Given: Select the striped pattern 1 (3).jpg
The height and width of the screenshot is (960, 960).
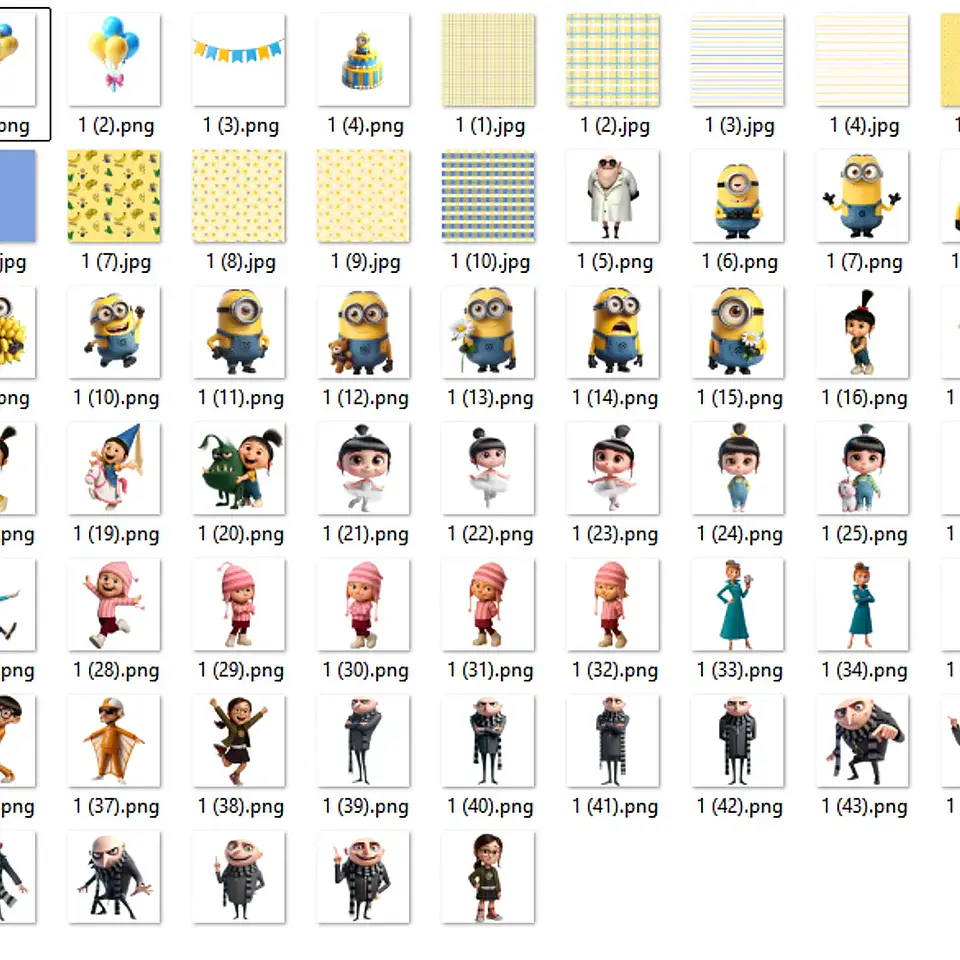Looking at the screenshot, I should click(738, 59).
